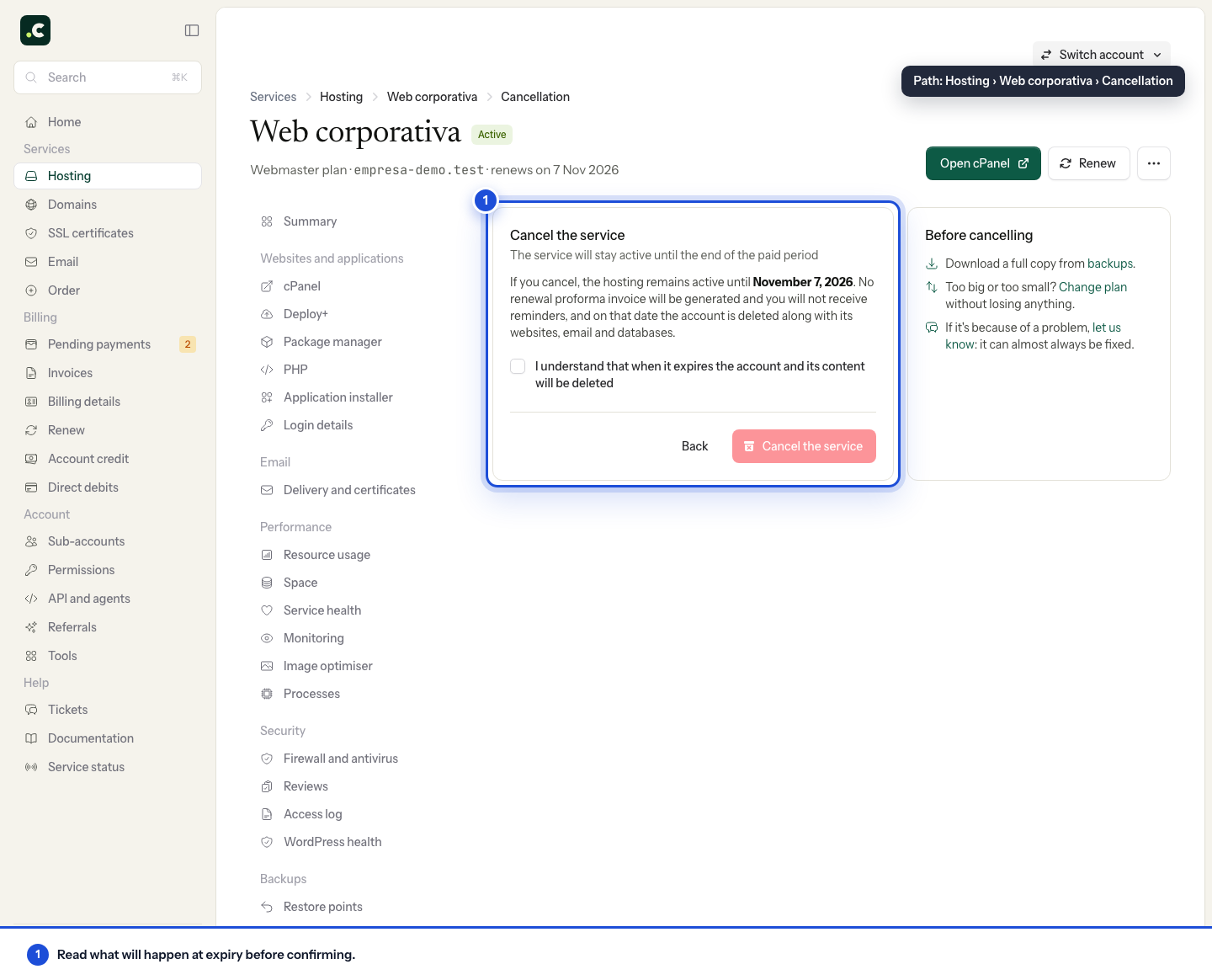Open Billing details in the sidebar
This screenshot has width=1212, height=980.
[108, 402]
